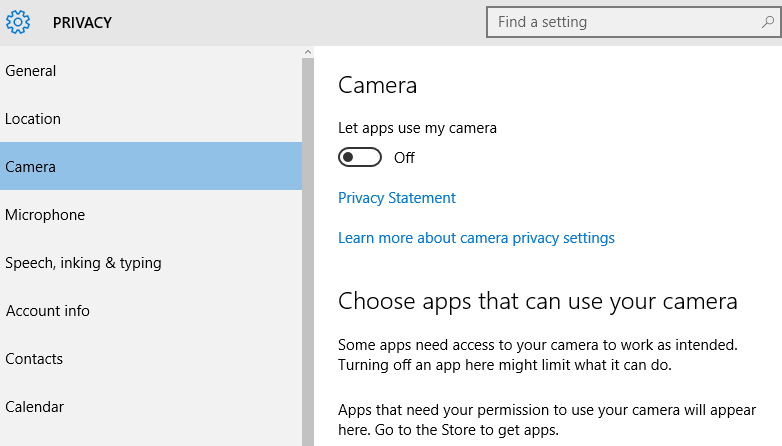The width and height of the screenshot is (782, 446).
Task: Click the PRIVACY title header
Action: [x=82, y=23]
